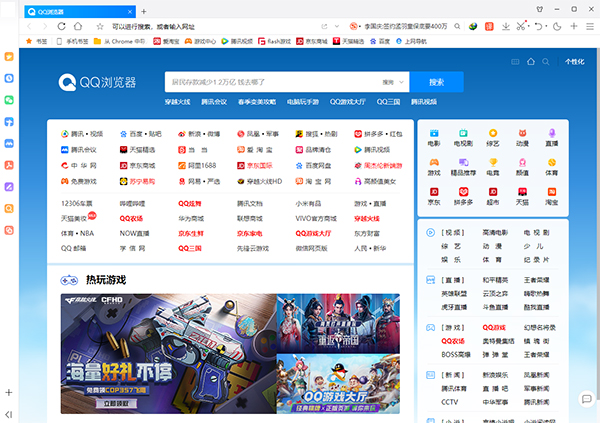
Task: Open the 爱淘宝 bookmark
Action: pyautogui.click(x=166, y=41)
